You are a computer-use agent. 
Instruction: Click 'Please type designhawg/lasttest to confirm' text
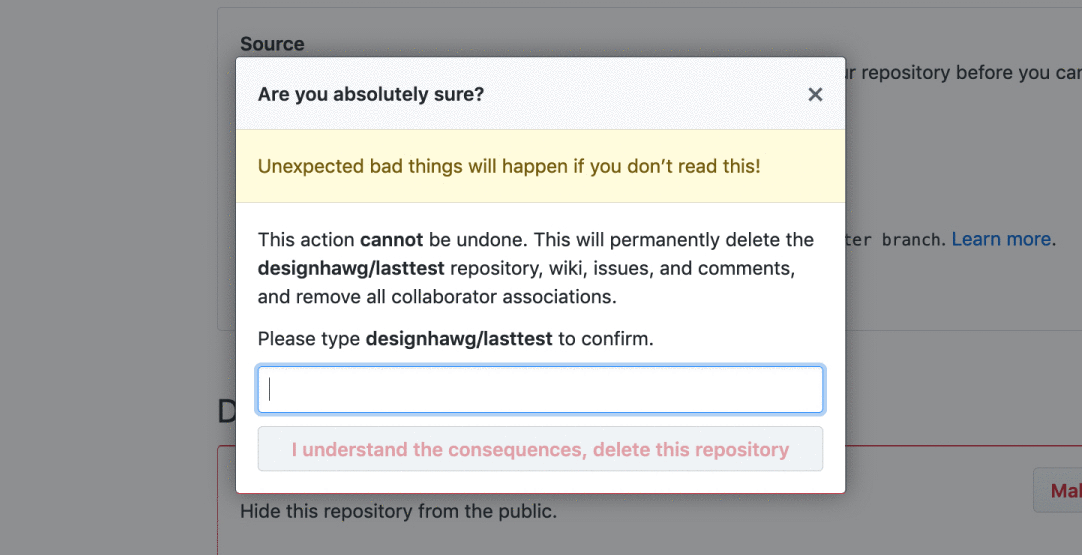coord(456,339)
